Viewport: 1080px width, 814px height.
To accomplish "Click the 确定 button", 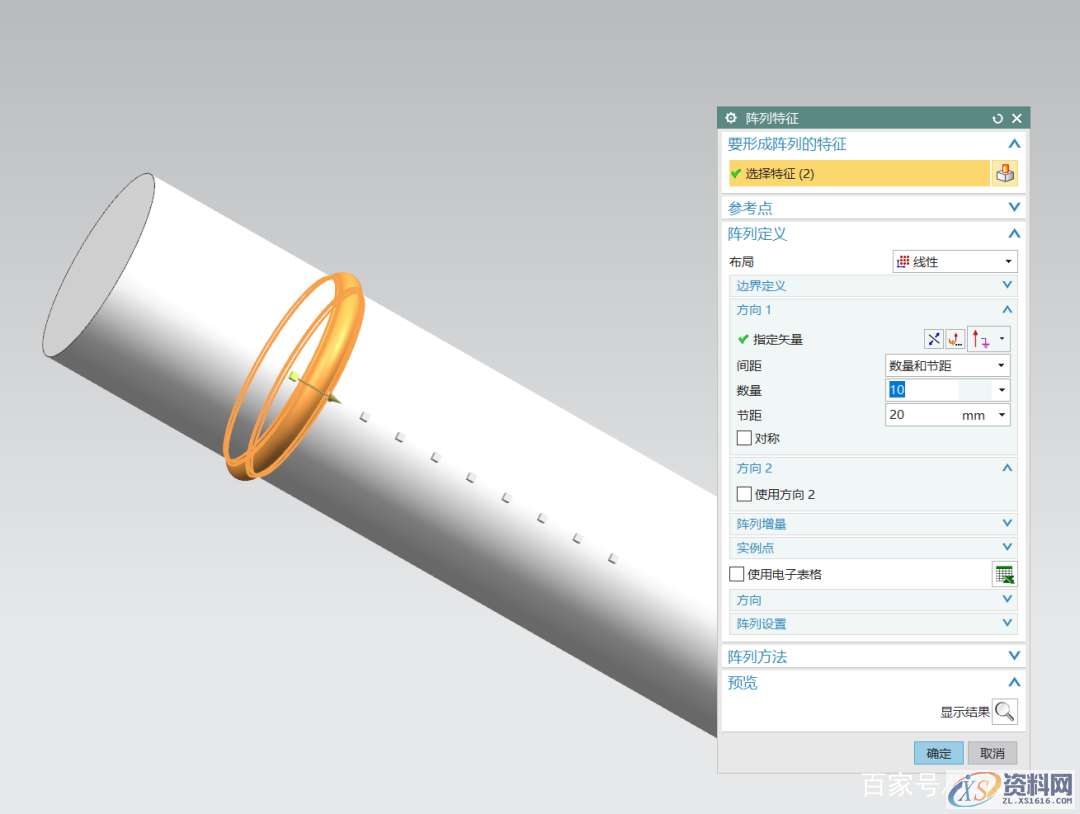I will 938,754.
